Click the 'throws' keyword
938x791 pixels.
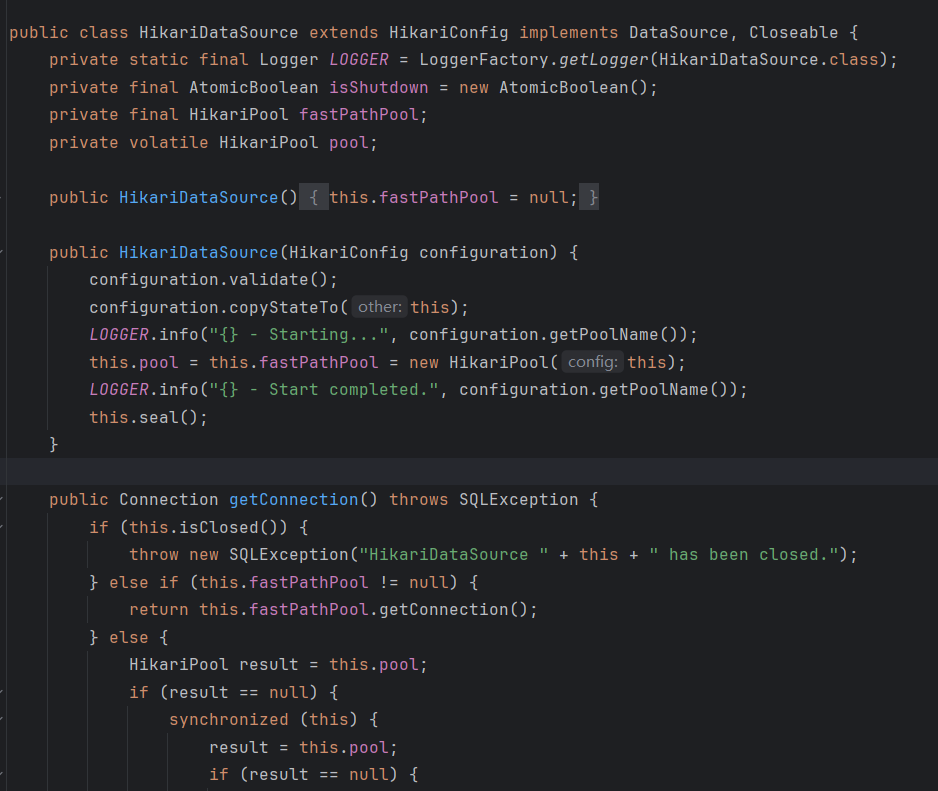(x=418, y=500)
